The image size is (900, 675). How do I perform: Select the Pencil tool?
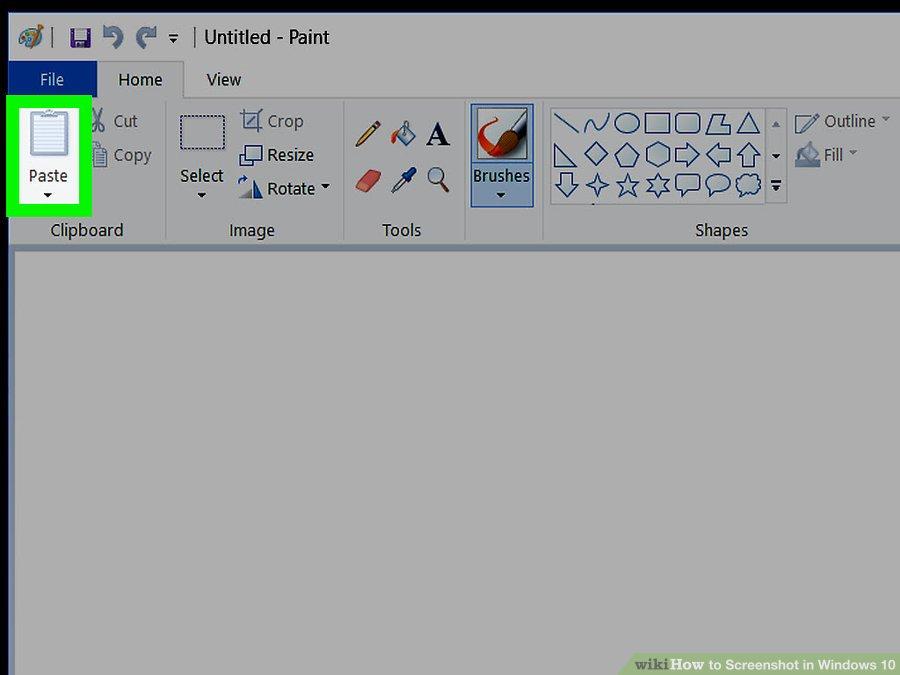tap(368, 134)
